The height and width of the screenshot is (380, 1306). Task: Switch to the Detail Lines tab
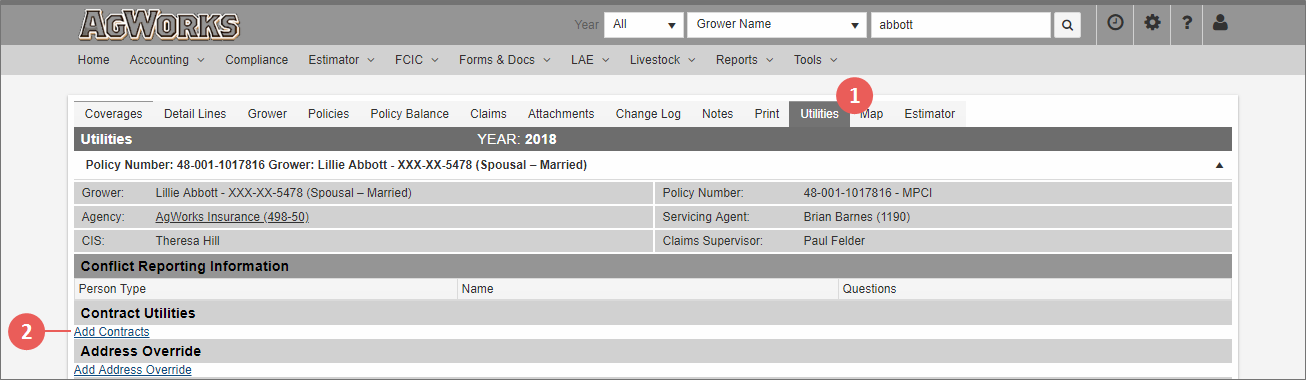pyautogui.click(x=195, y=114)
